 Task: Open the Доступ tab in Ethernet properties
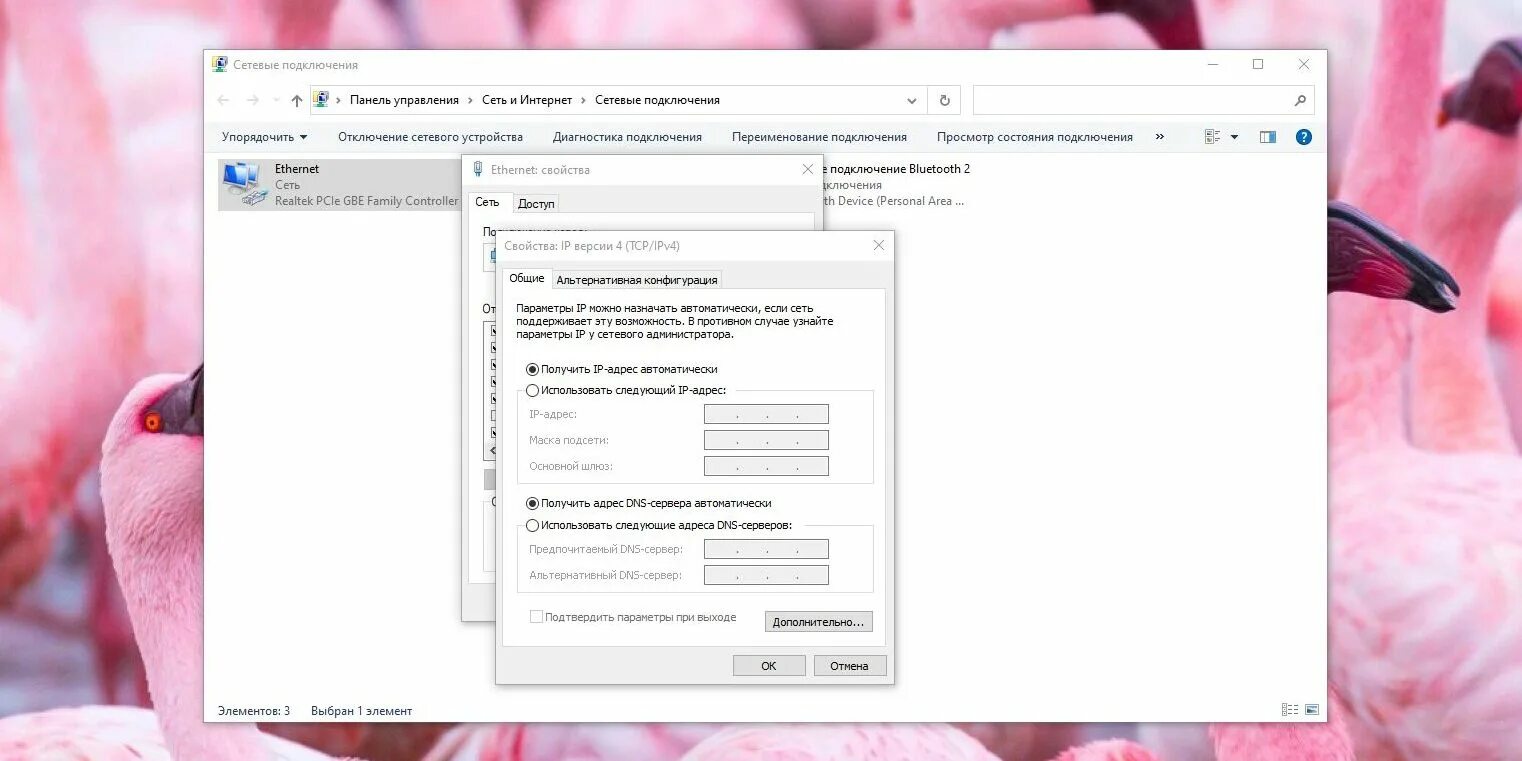(x=536, y=204)
